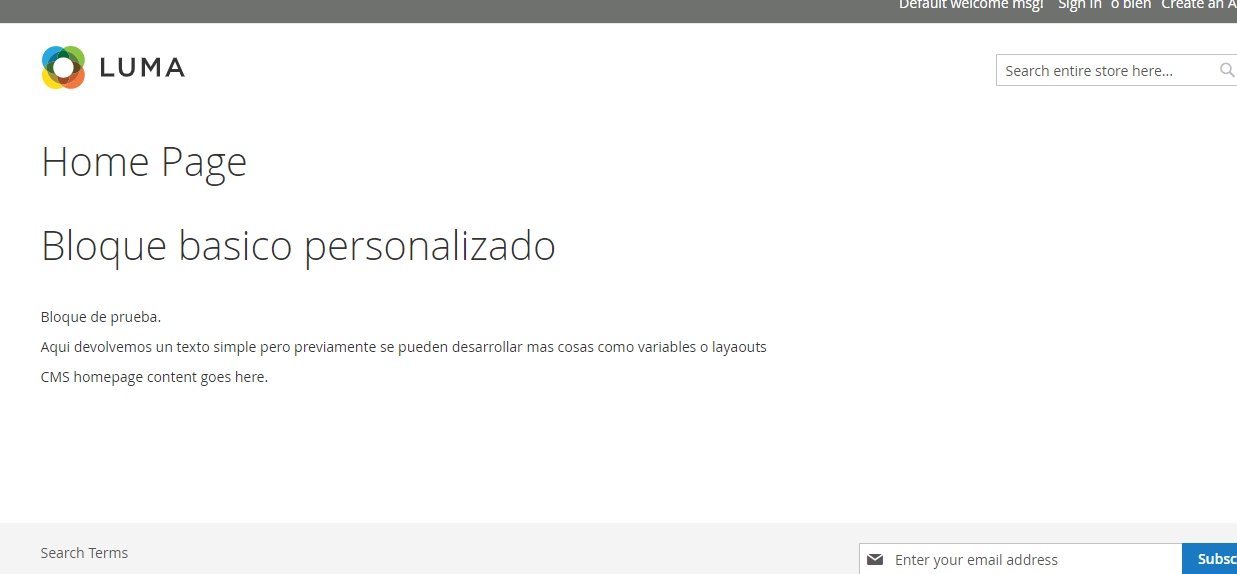Click the CMS homepage content goes here text

pyautogui.click(x=154, y=377)
